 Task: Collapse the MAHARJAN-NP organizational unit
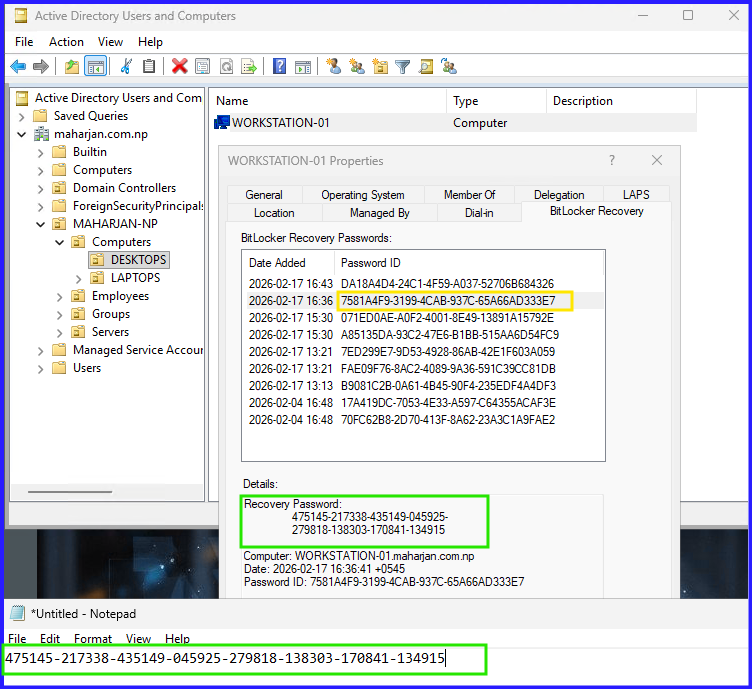(x=41, y=224)
